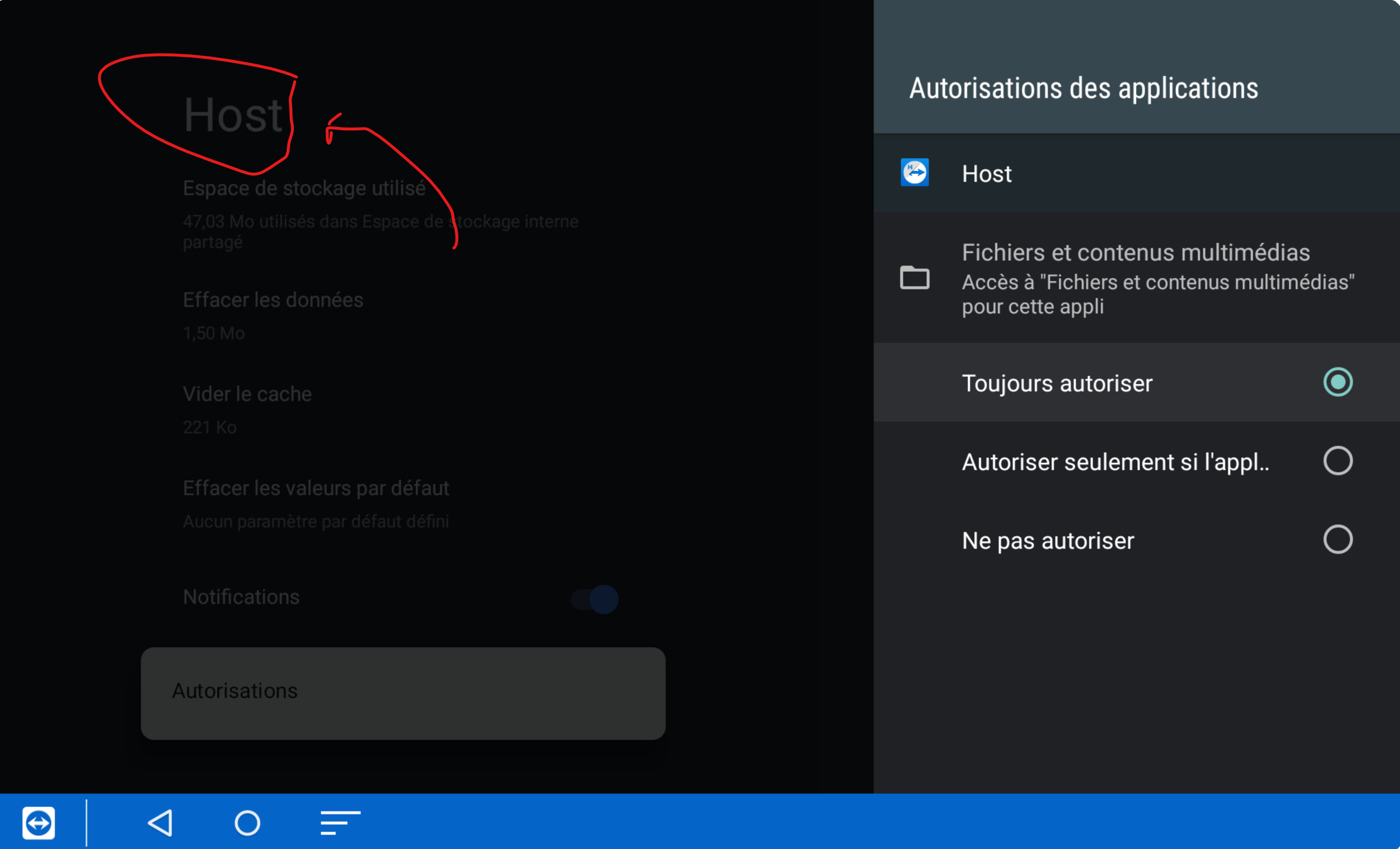Select Toujours autoriser radio button
The image size is (1400, 849).
click(x=1337, y=382)
